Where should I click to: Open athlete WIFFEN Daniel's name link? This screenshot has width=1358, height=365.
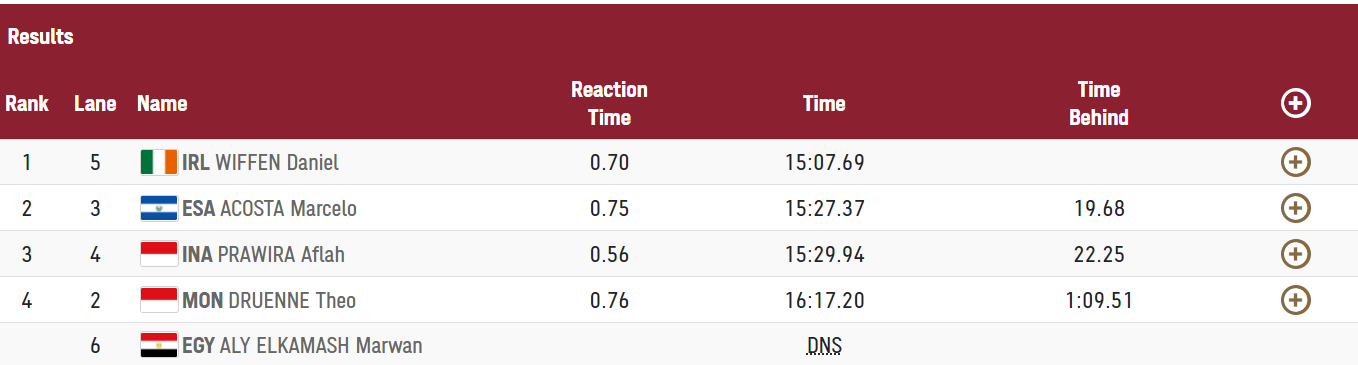277,162
